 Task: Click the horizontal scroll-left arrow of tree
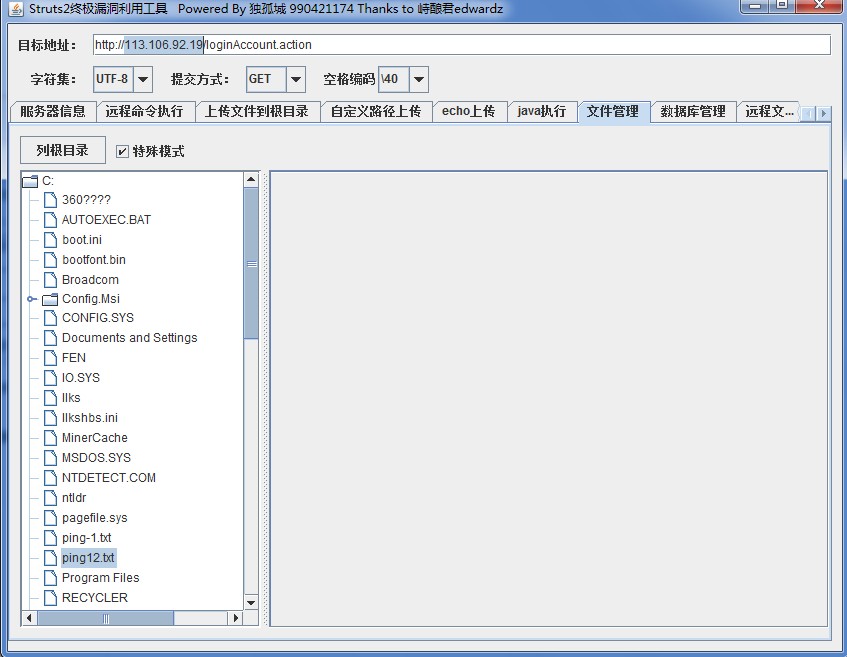29,618
